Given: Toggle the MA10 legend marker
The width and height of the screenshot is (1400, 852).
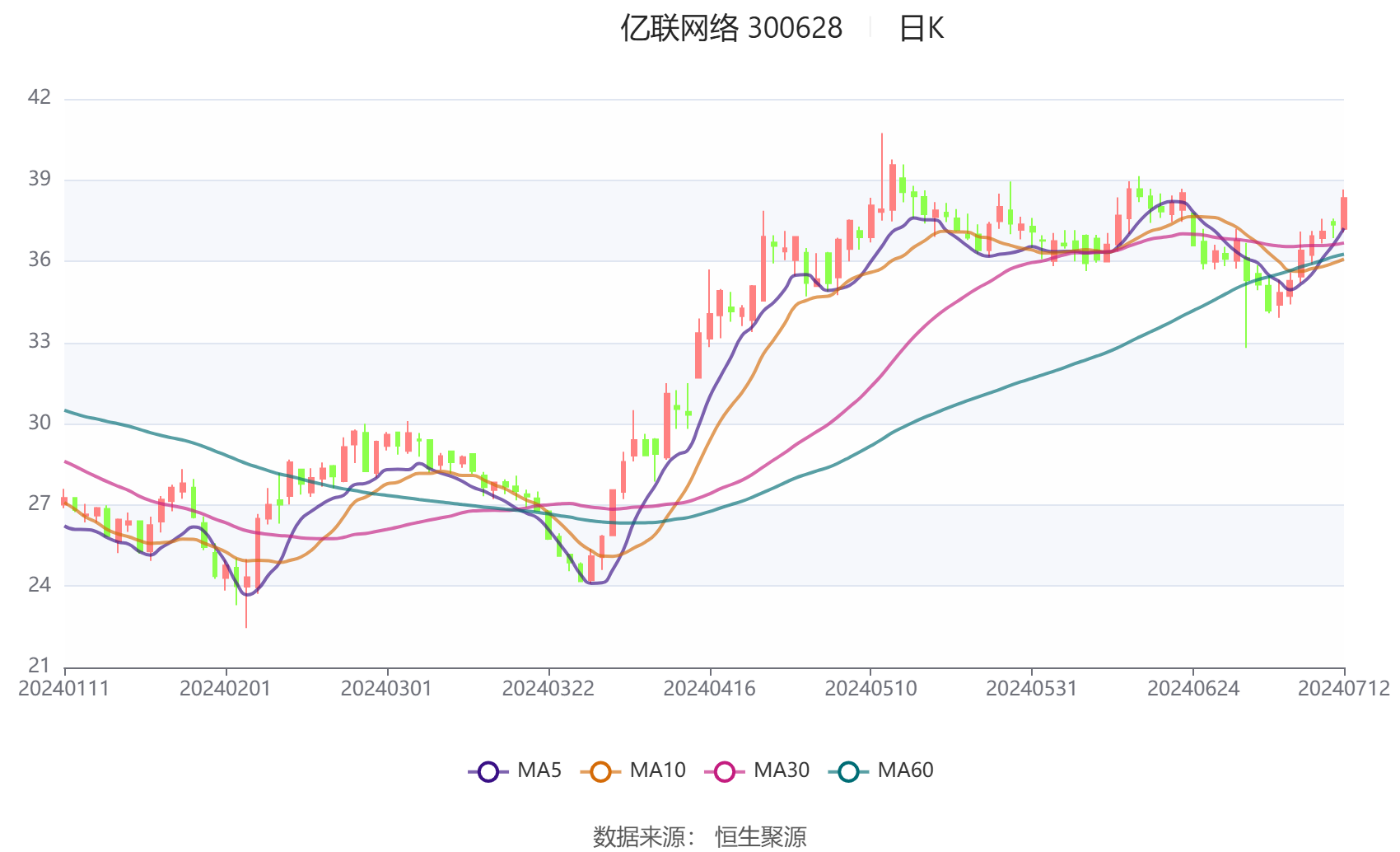Looking at the screenshot, I should pyautogui.click(x=600, y=771).
